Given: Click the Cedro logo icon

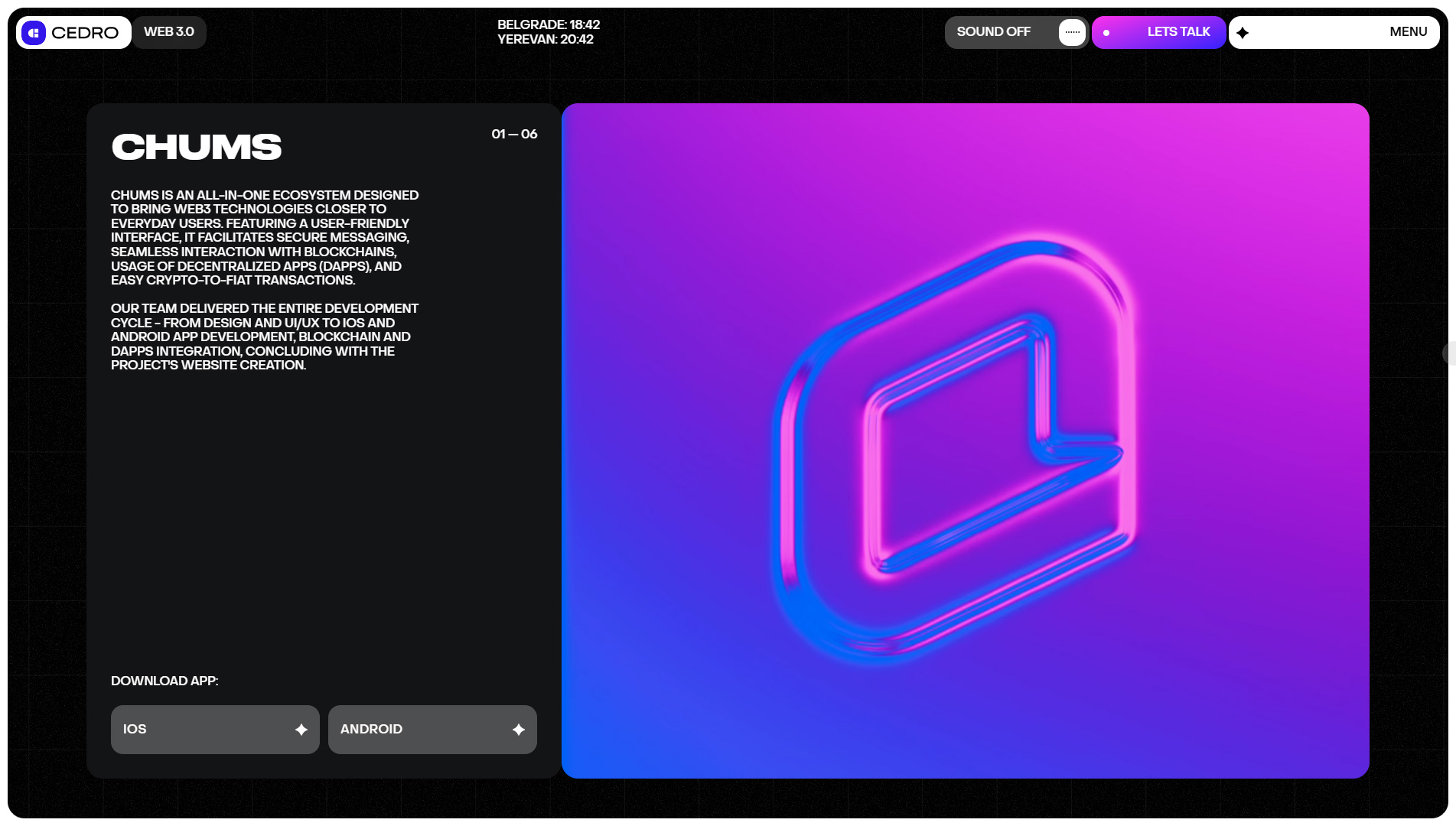Looking at the screenshot, I should coord(34,32).
